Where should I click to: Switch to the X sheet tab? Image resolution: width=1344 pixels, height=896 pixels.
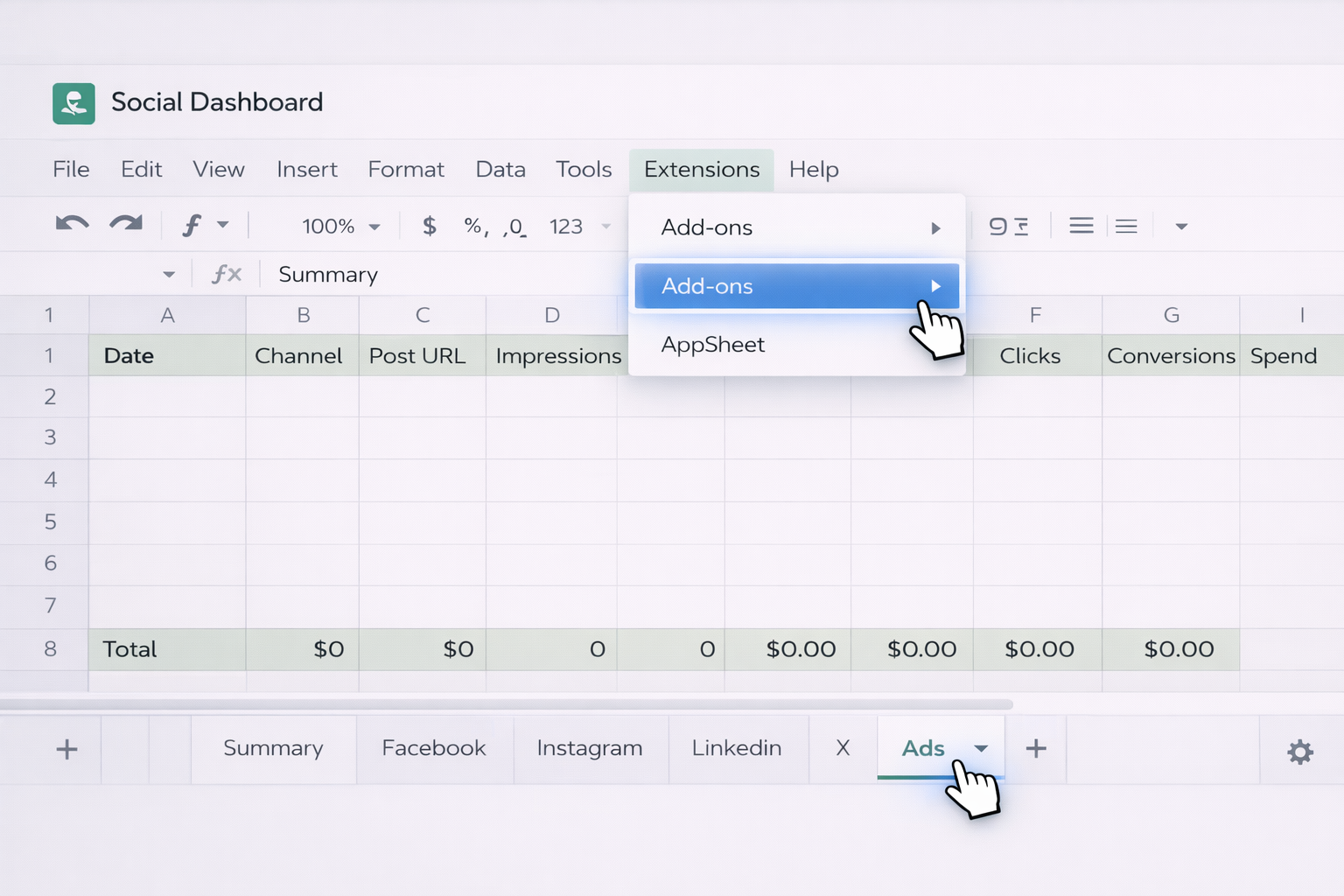(x=843, y=748)
